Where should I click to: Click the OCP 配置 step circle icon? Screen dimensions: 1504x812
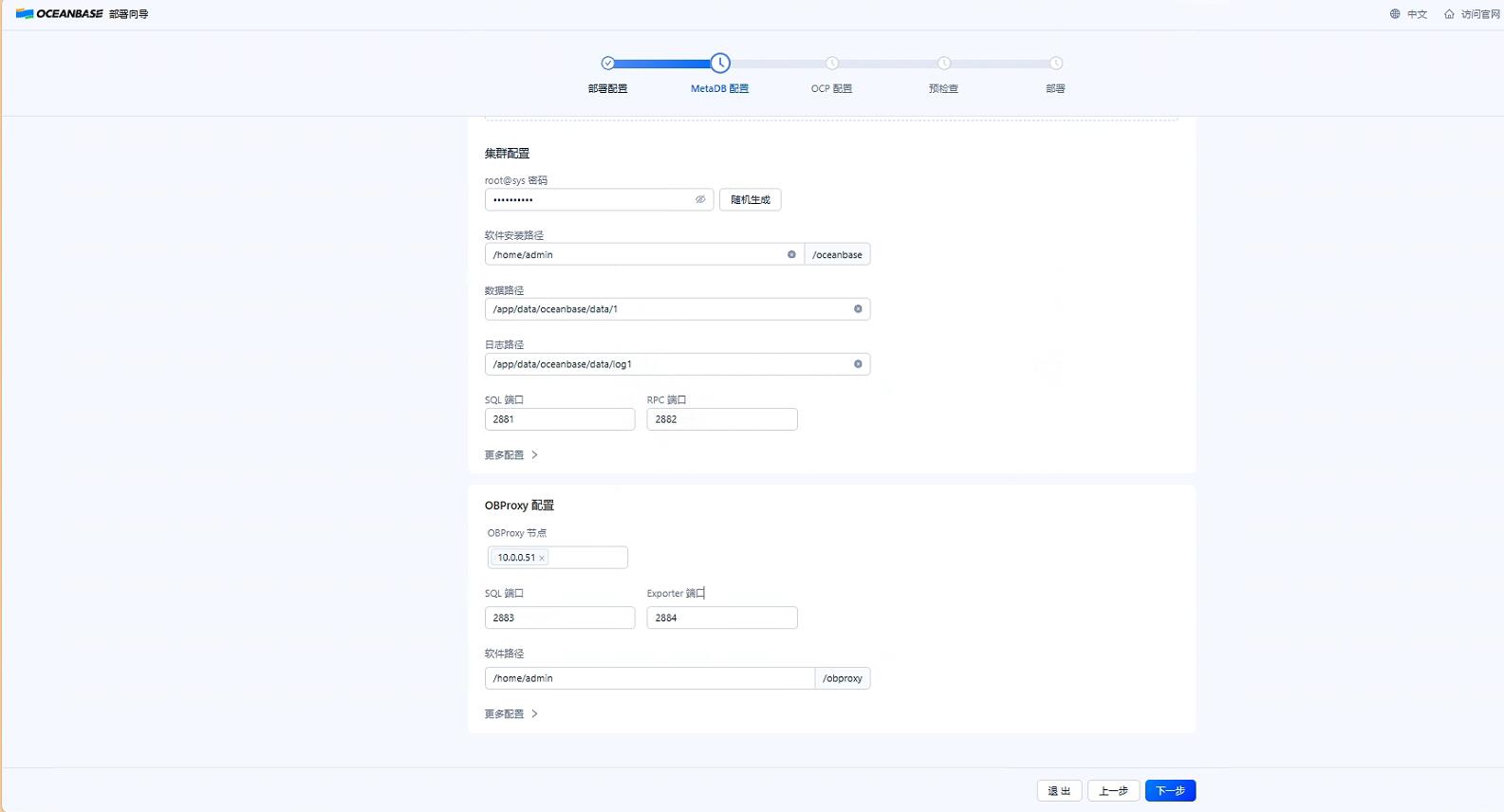tap(832, 64)
